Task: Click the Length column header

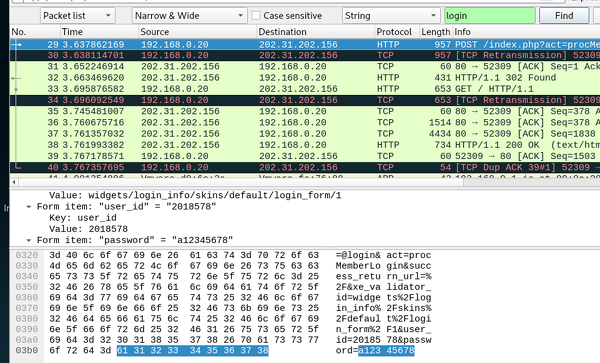Action: [x=436, y=32]
